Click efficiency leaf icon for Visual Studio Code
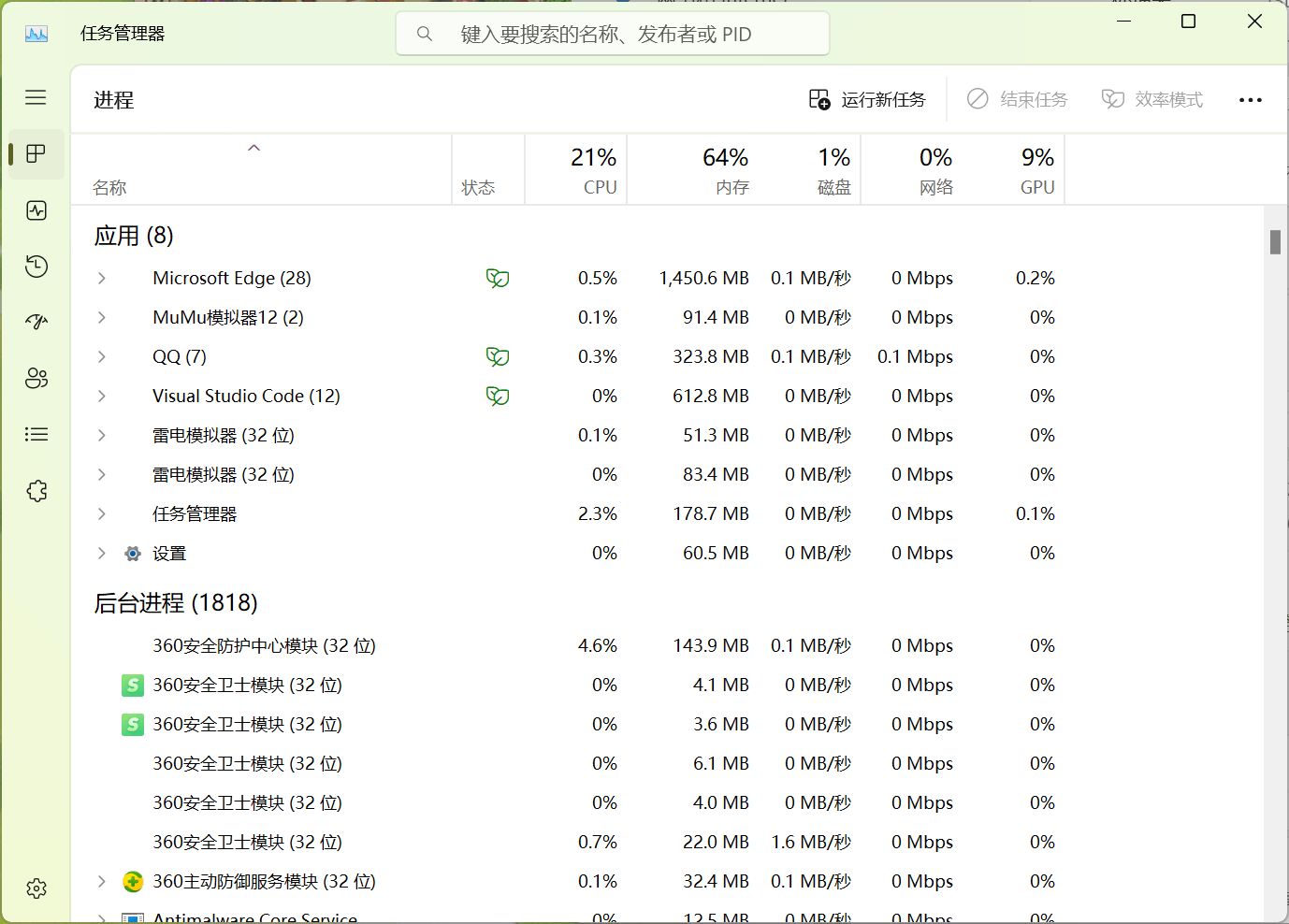 coord(498,397)
